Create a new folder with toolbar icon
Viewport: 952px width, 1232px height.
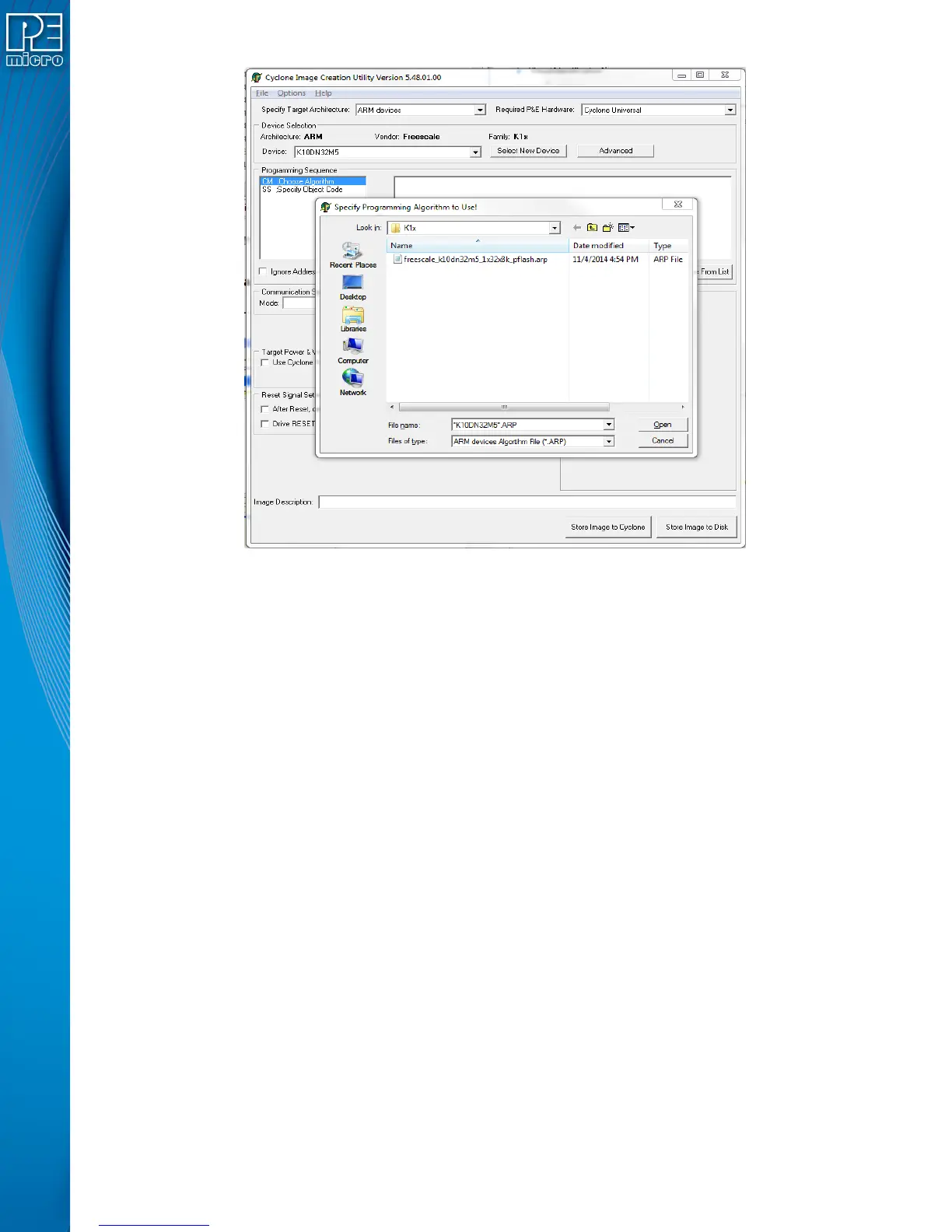(608, 228)
